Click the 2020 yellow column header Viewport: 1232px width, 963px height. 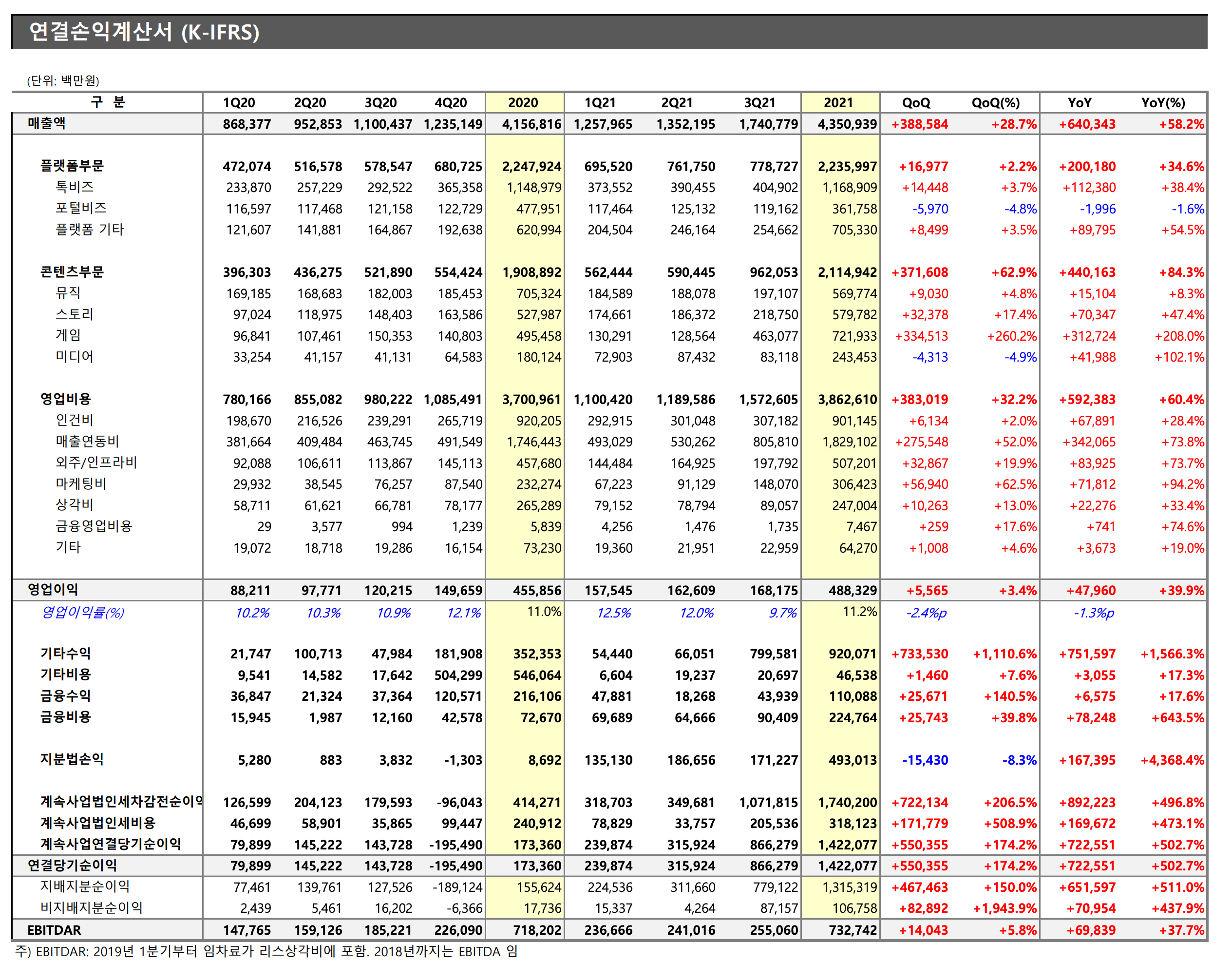pos(523,103)
